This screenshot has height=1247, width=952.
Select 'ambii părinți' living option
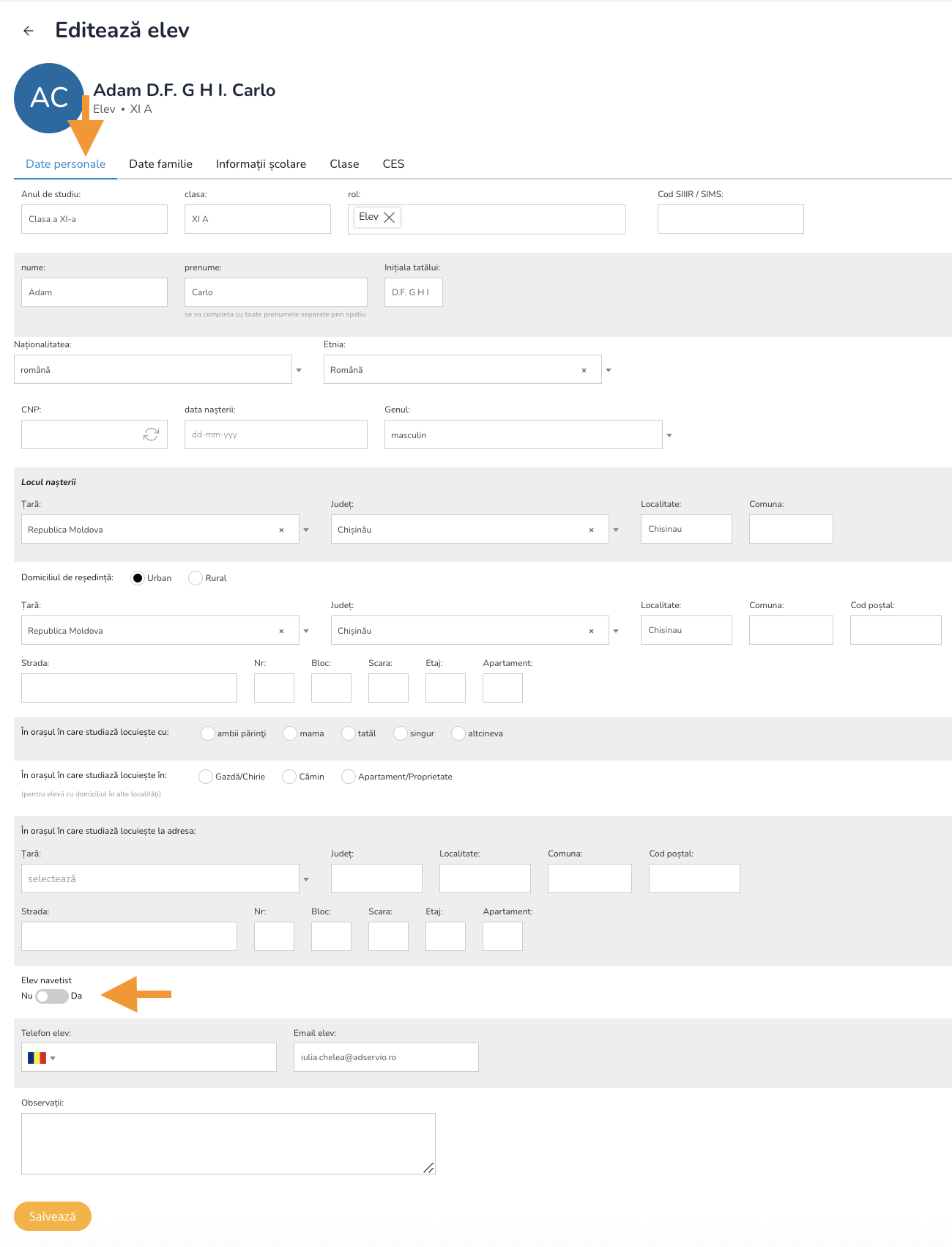click(208, 733)
